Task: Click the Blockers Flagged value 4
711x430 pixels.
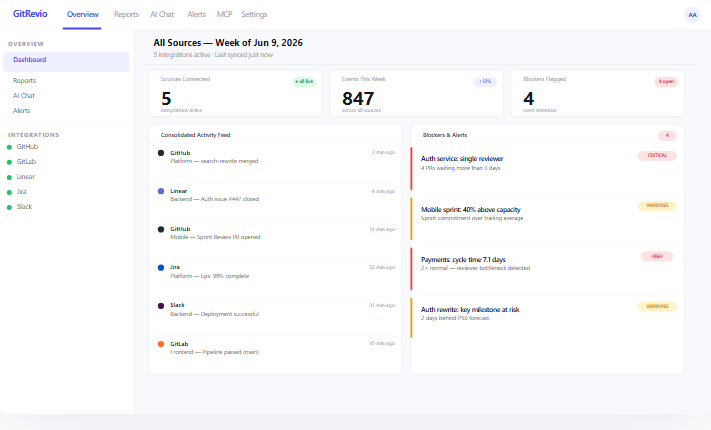Action: (x=529, y=98)
